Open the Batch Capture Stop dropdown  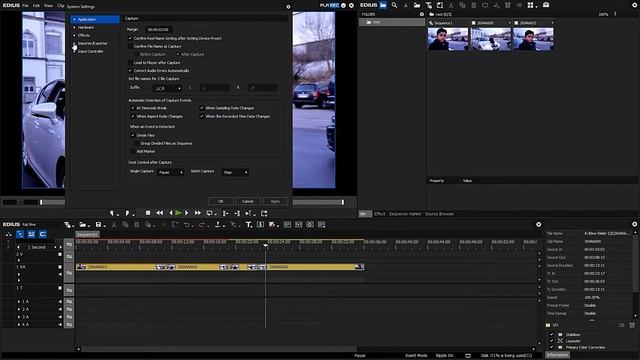(235, 172)
